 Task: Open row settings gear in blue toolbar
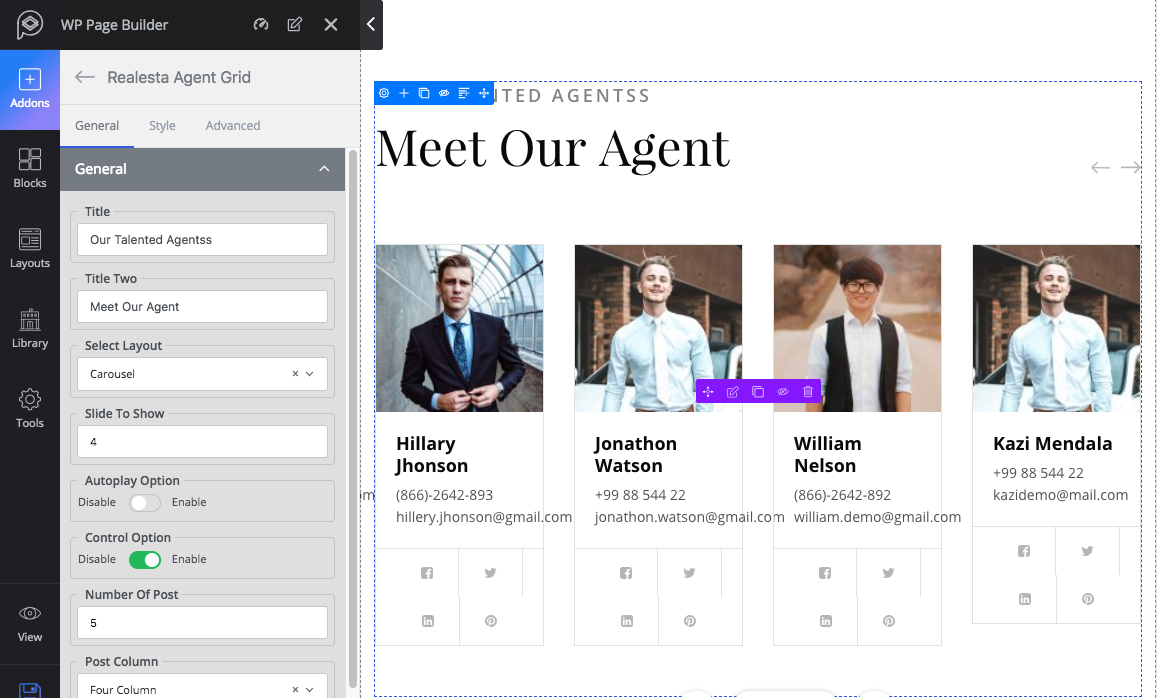click(384, 93)
